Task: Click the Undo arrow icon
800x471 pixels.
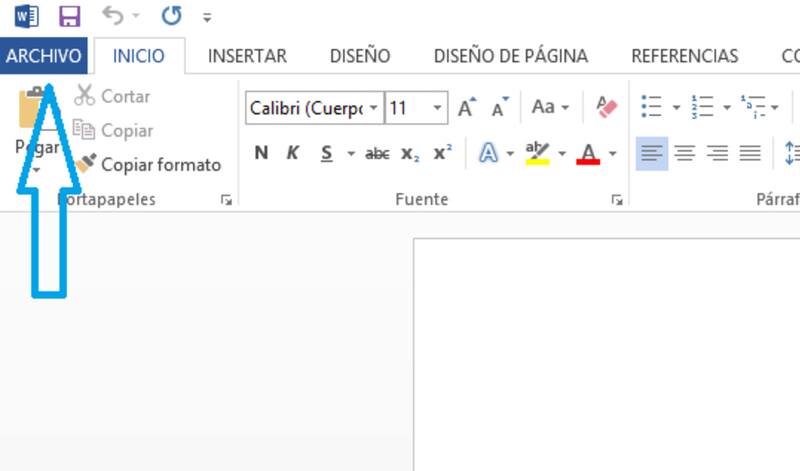Action: click(x=113, y=16)
